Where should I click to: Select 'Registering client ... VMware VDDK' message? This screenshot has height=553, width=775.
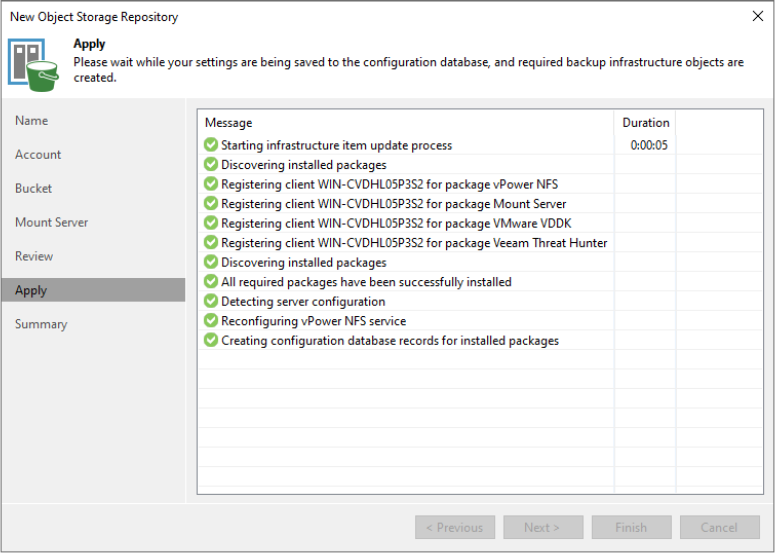pyautogui.click(x=396, y=223)
